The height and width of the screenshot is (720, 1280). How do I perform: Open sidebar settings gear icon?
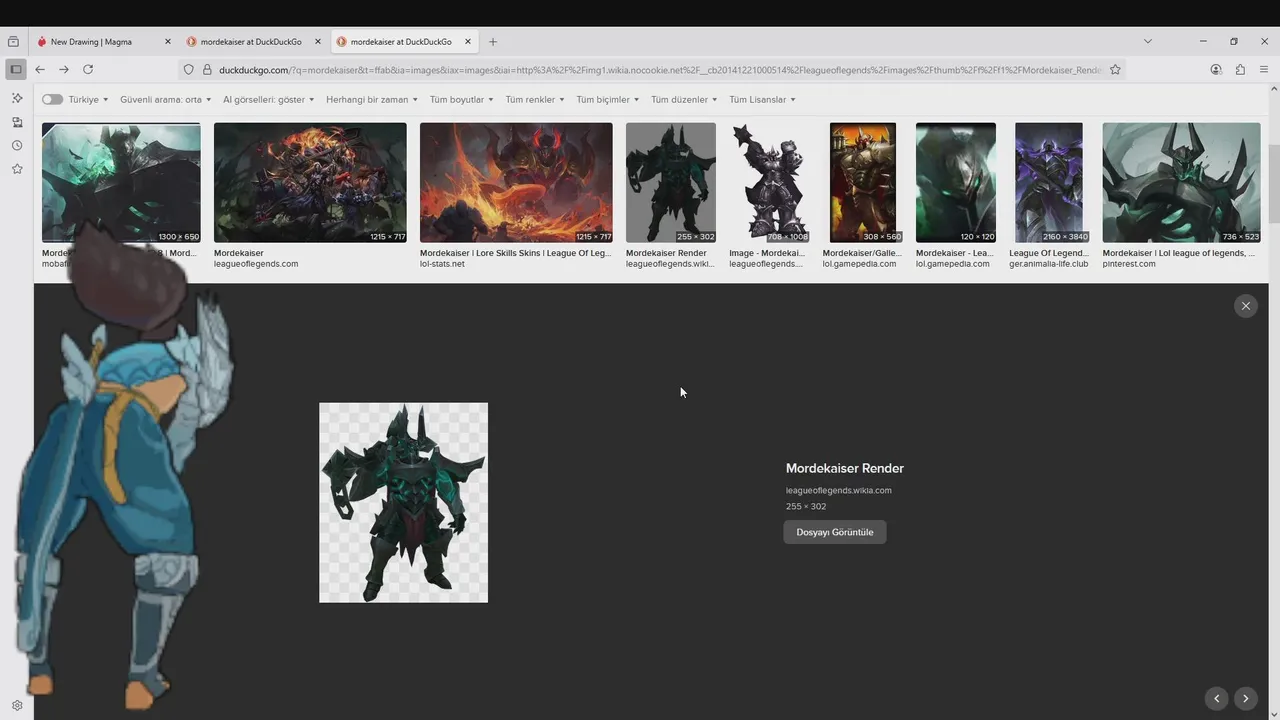(x=17, y=705)
